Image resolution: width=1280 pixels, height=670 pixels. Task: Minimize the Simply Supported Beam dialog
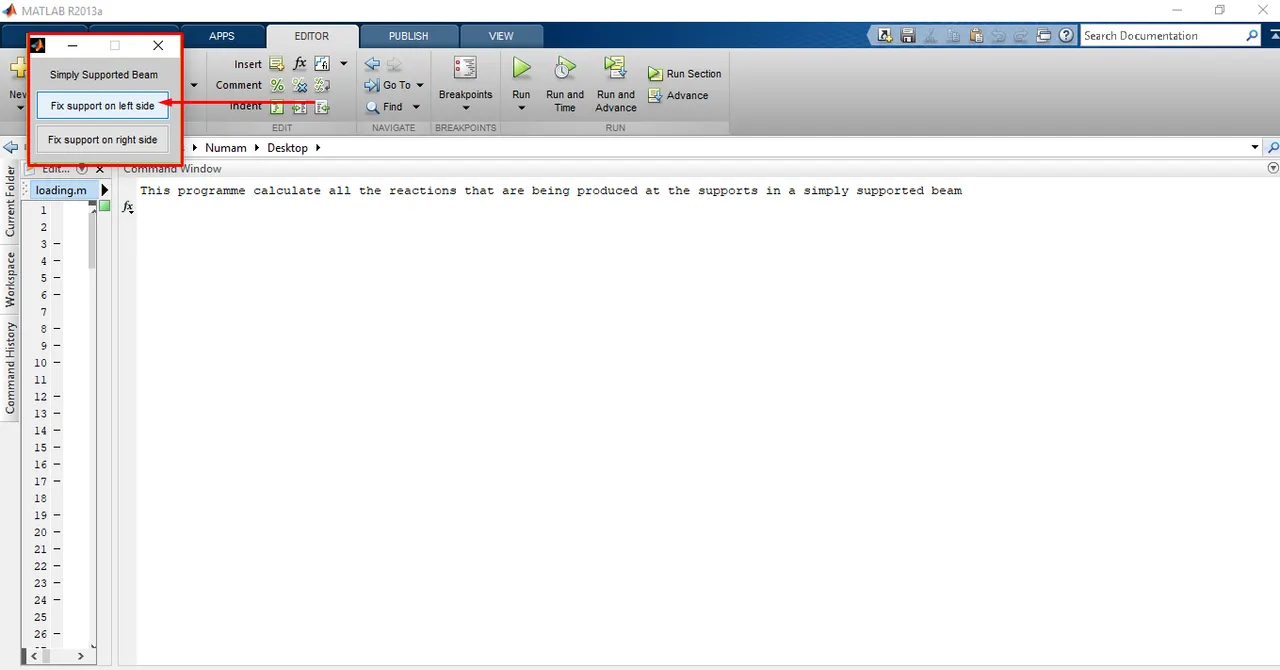[72, 46]
